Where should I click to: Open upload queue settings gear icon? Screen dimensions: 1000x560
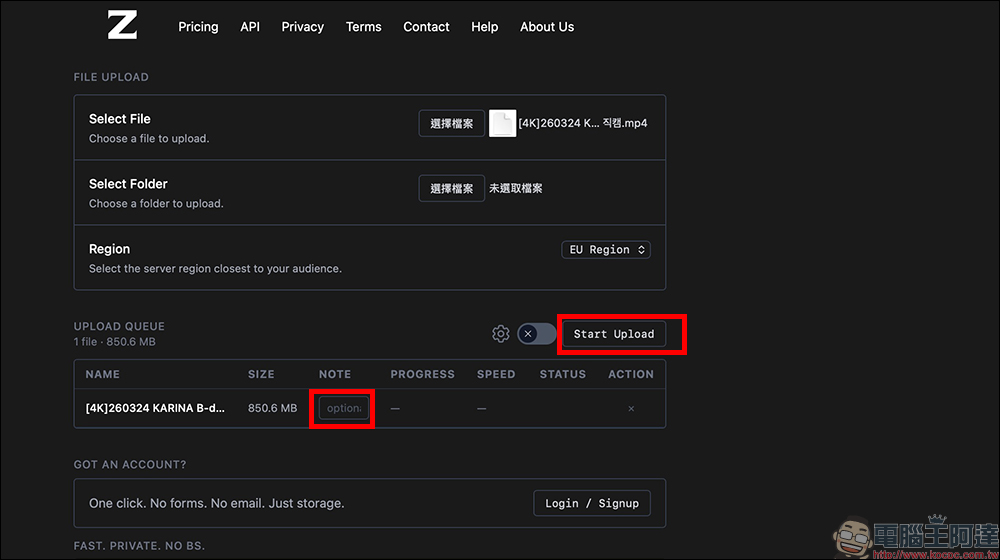(x=501, y=334)
